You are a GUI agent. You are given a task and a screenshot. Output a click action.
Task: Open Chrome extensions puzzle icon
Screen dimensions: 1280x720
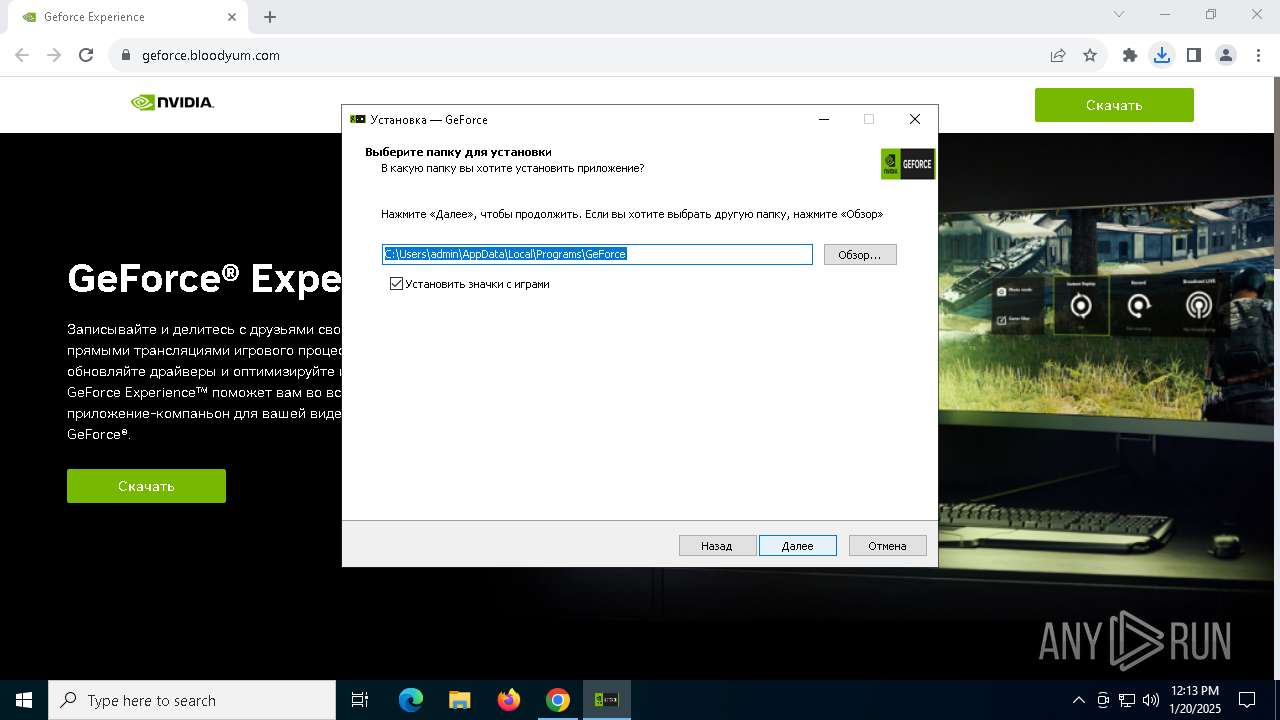point(1130,55)
